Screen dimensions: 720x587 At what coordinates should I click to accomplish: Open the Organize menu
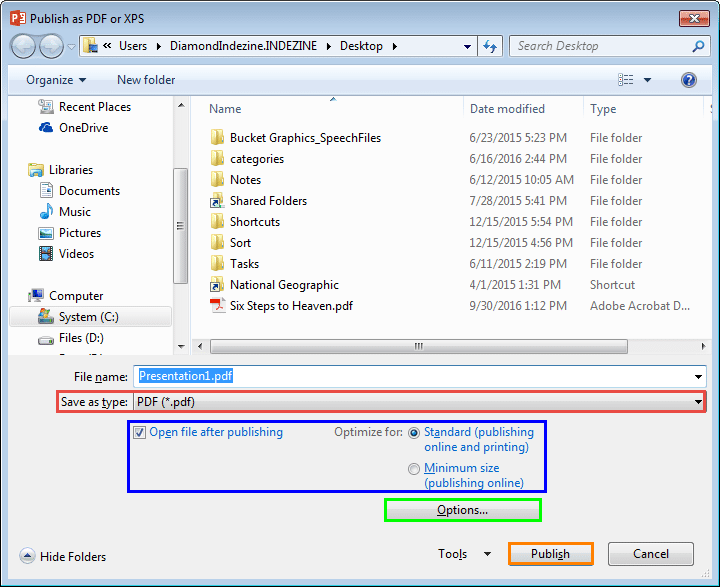point(56,80)
